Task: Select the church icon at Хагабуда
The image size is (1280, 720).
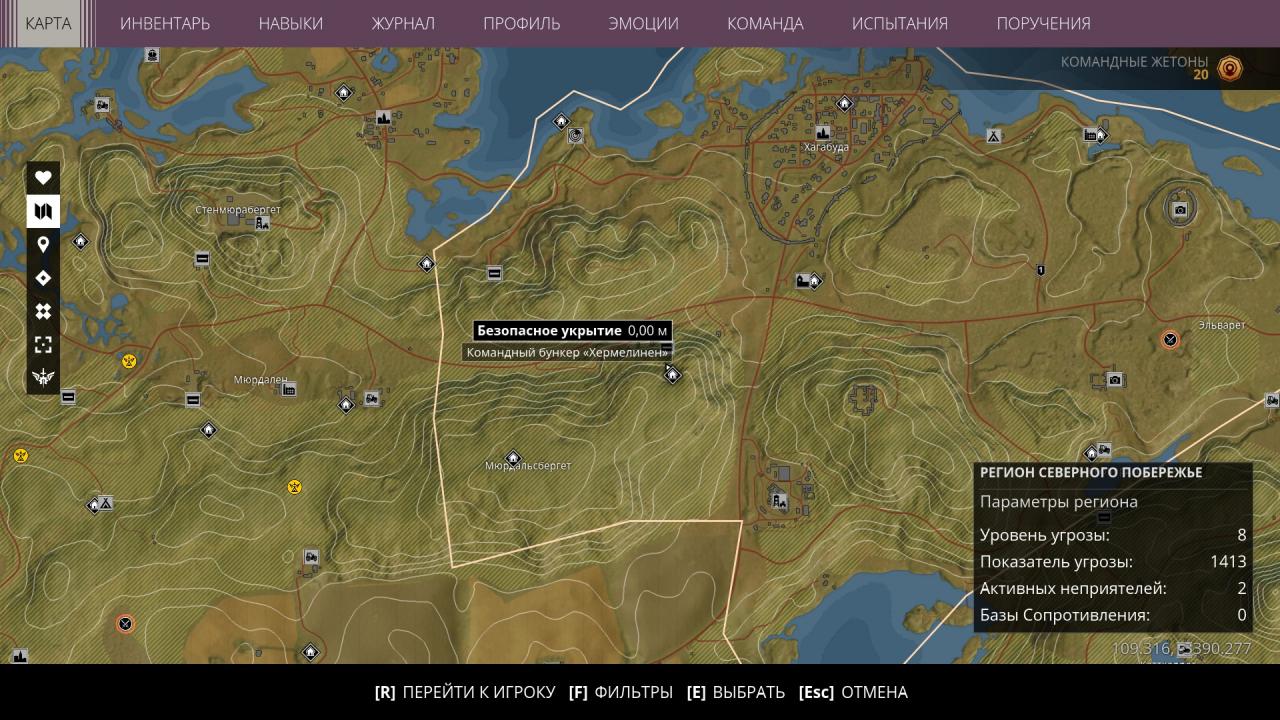Action: point(824,132)
